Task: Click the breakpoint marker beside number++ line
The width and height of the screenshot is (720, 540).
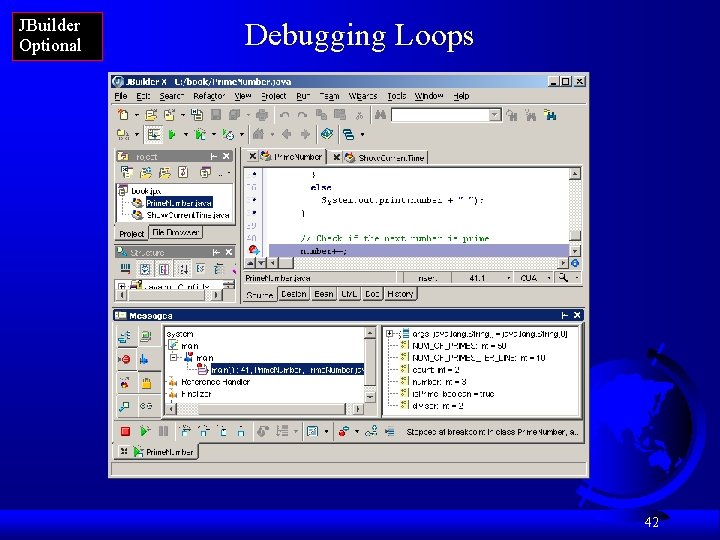Action: pos(253,250)
